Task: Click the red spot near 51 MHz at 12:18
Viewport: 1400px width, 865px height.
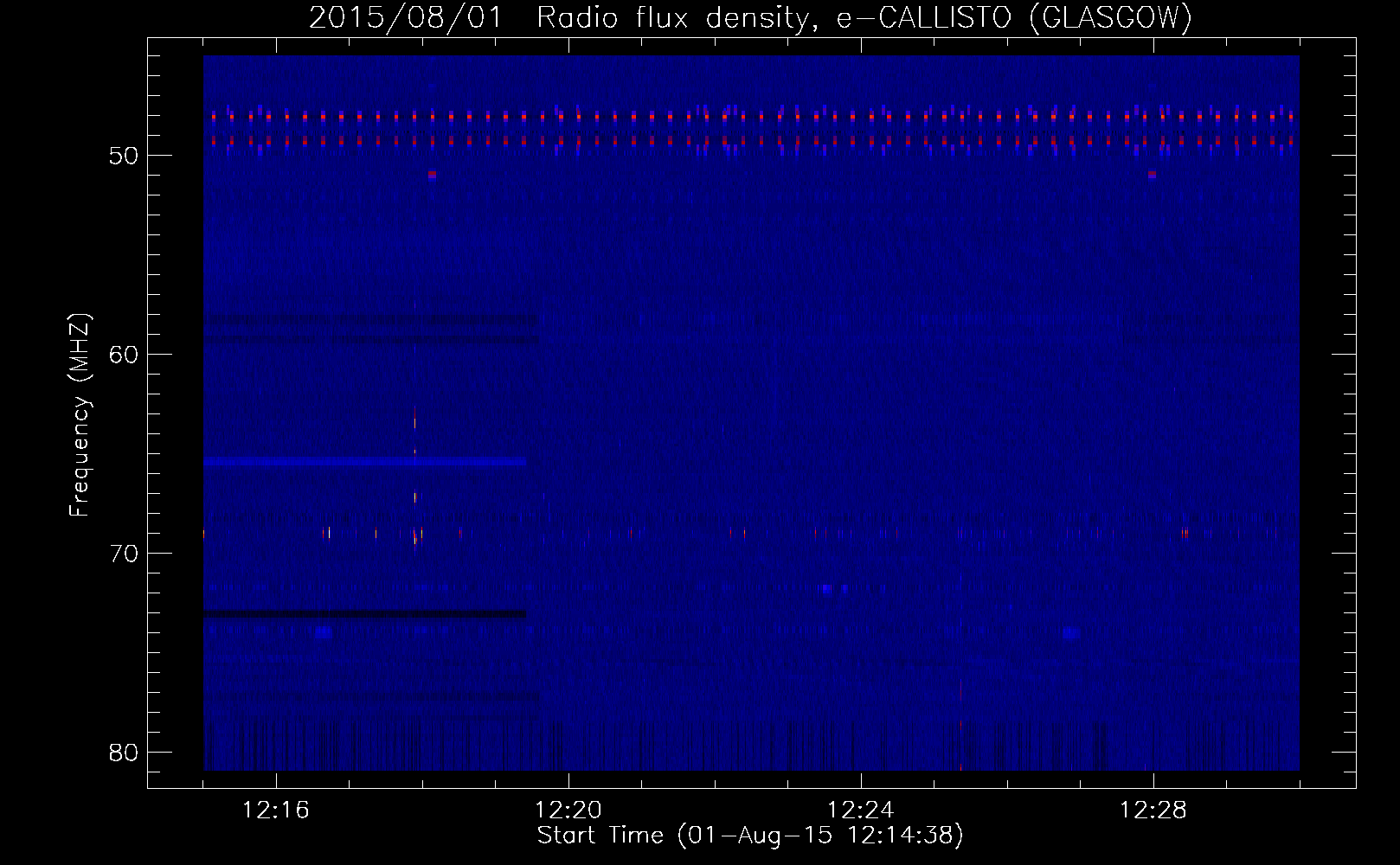Action: [x=432, y=175]
